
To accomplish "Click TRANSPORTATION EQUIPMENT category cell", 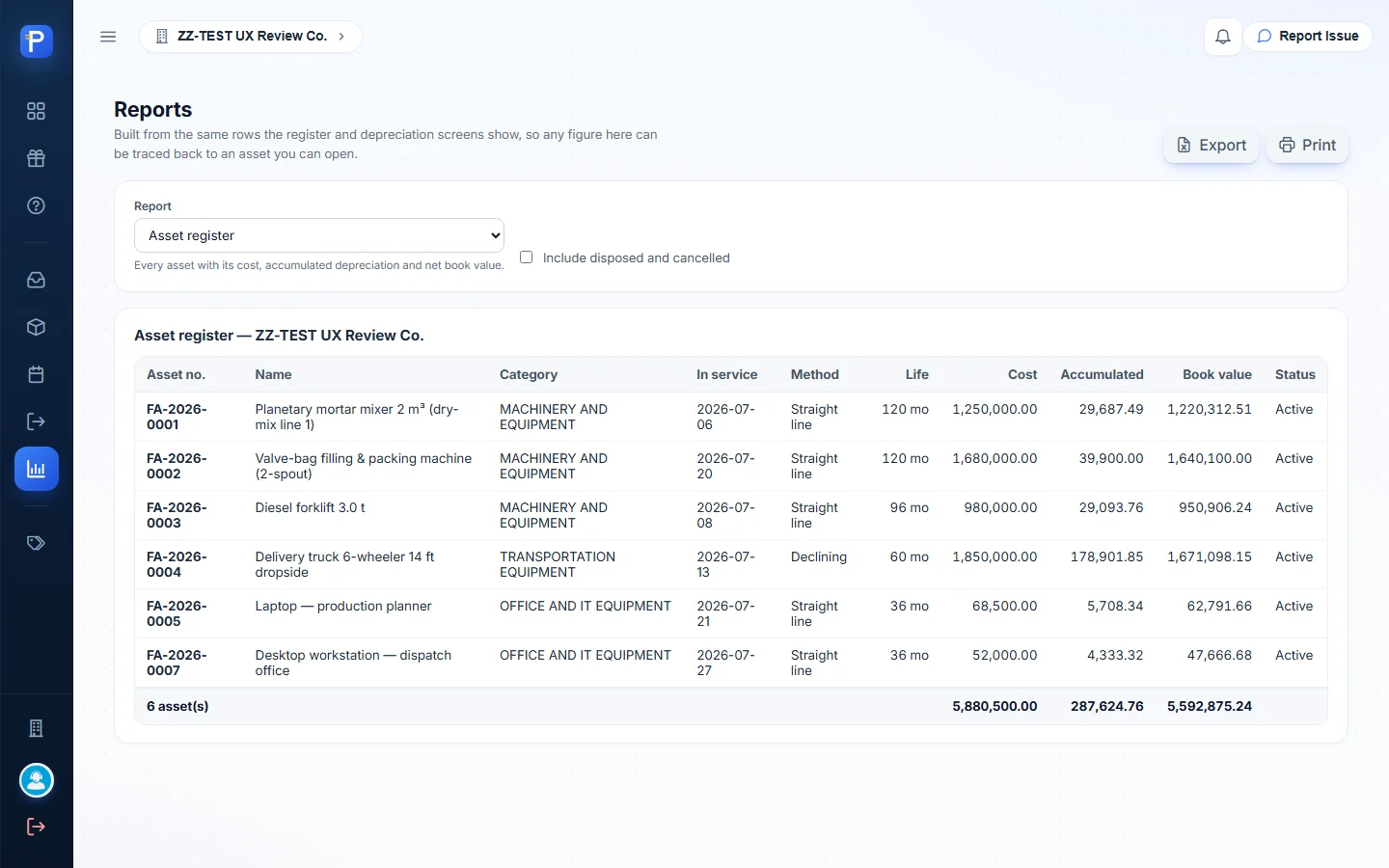I will tap(558, 564).
